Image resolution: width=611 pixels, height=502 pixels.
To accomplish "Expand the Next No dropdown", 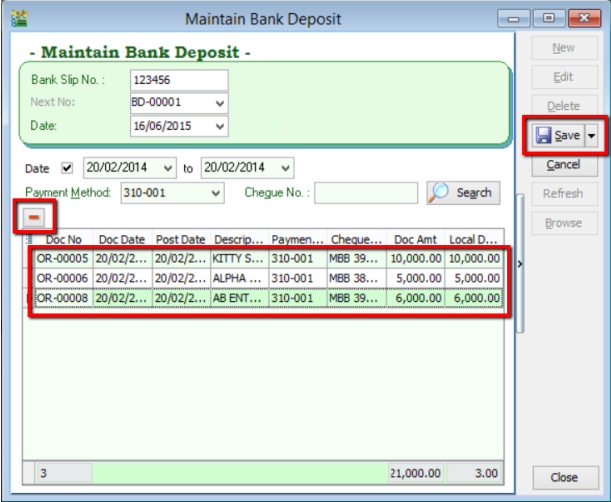I will pyautogui.click(x=219, y=103).
